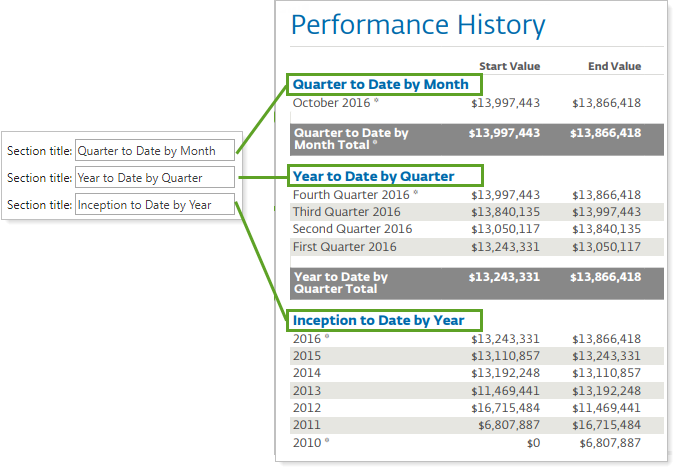Select the 2012 row label
The width and height of the screenshot is (680, 476).
pos(307,407)
